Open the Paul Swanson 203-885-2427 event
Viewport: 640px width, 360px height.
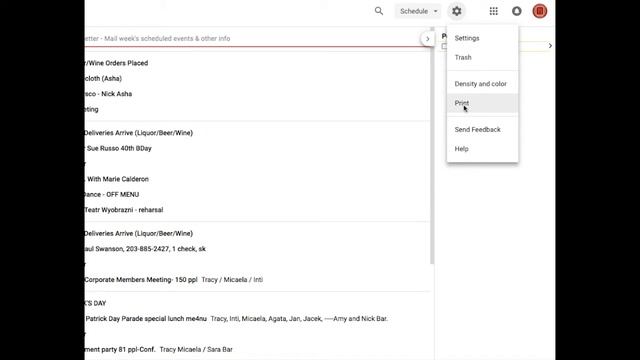[x=145, y=249]
